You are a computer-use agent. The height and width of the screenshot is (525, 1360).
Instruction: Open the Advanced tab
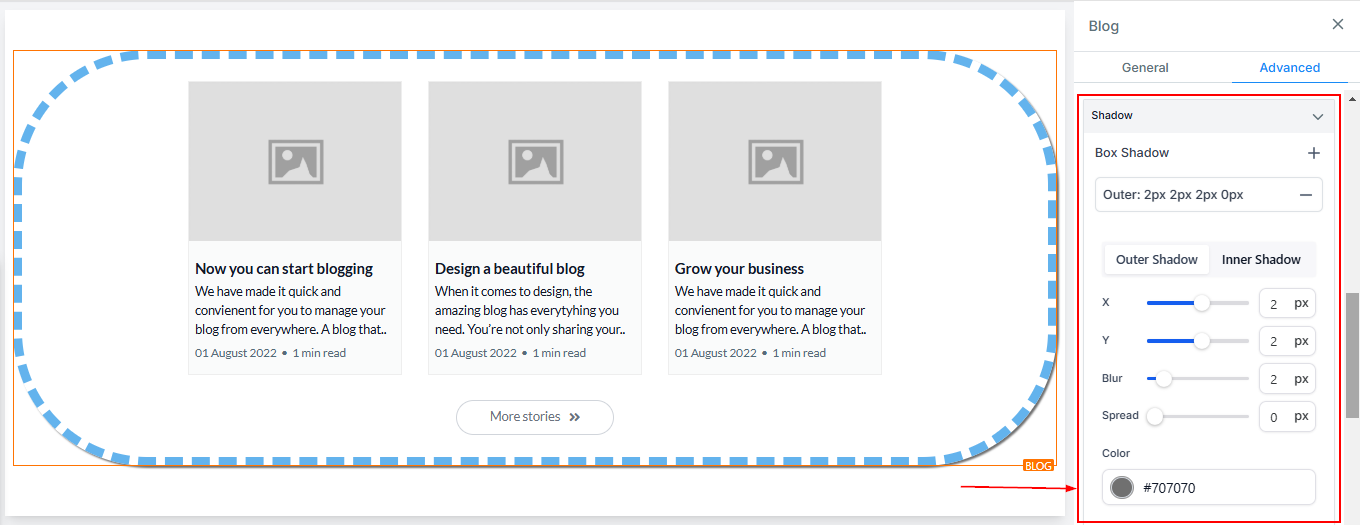coord(1289,68)
